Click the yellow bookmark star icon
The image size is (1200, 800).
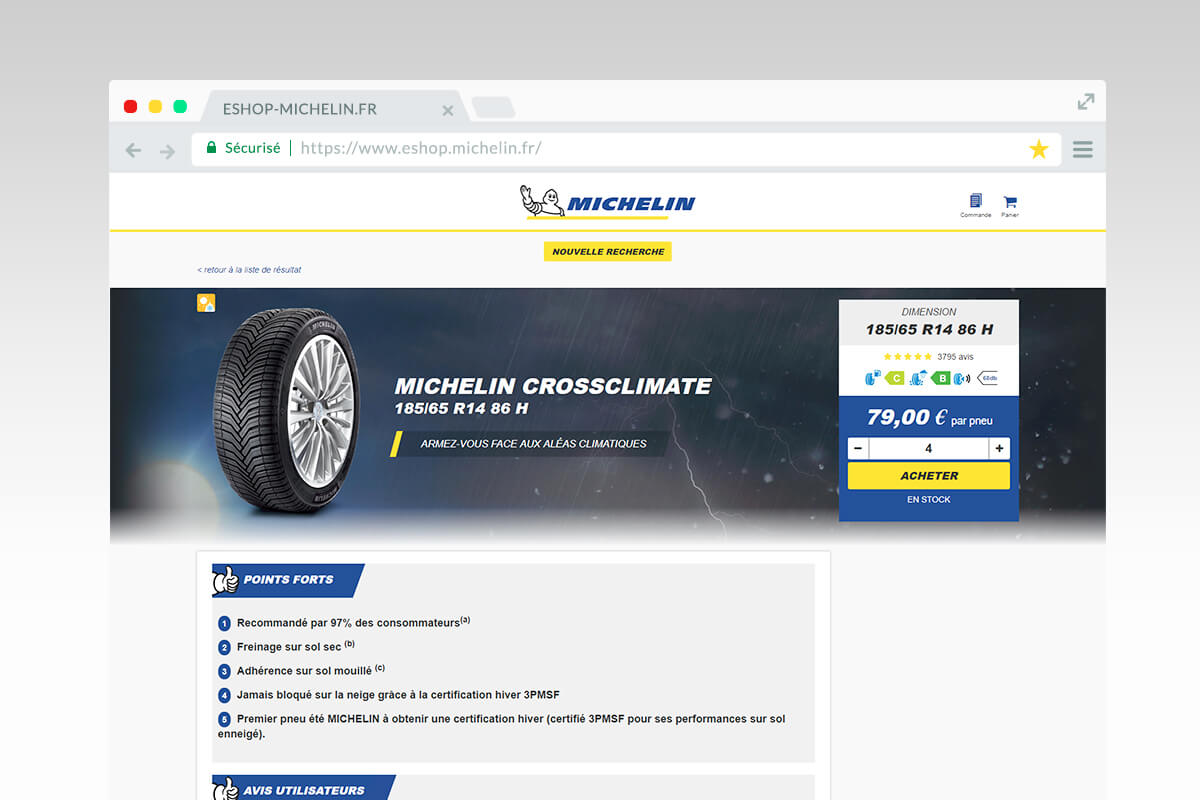point(1039,149)
